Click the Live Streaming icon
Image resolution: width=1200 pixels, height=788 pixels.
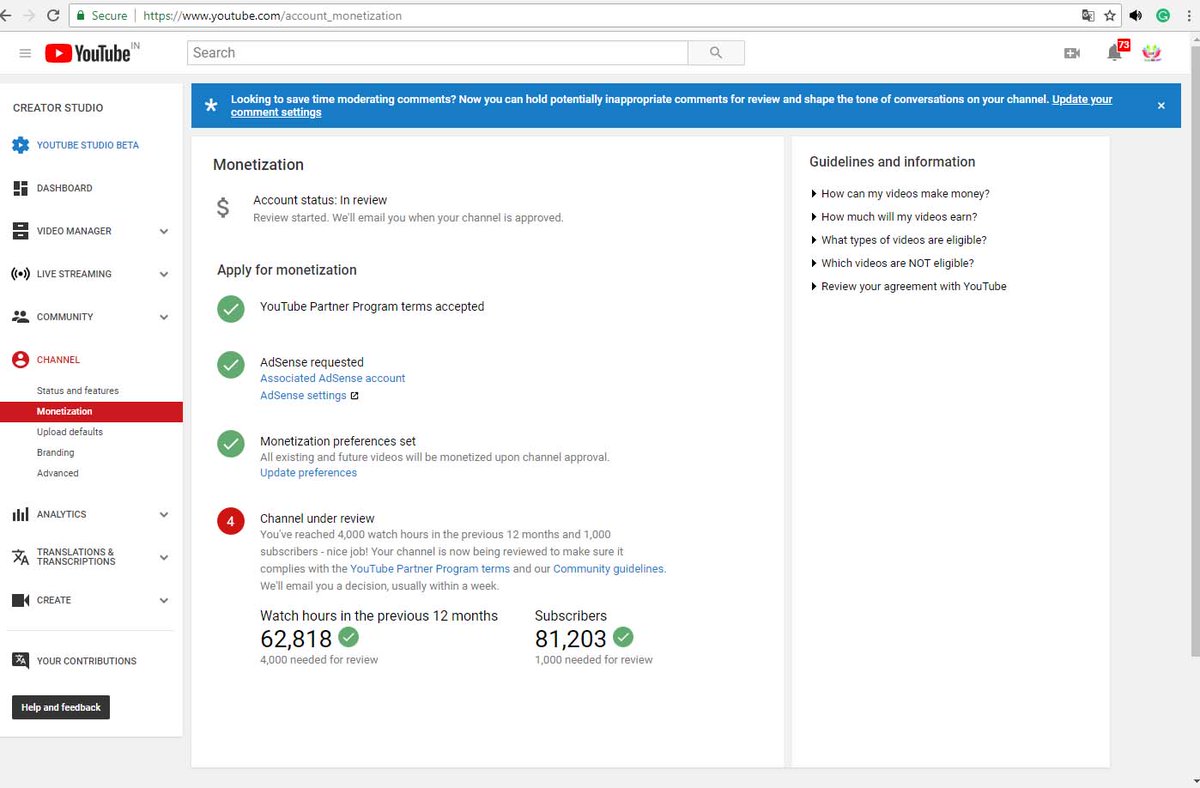click(20, 274)
